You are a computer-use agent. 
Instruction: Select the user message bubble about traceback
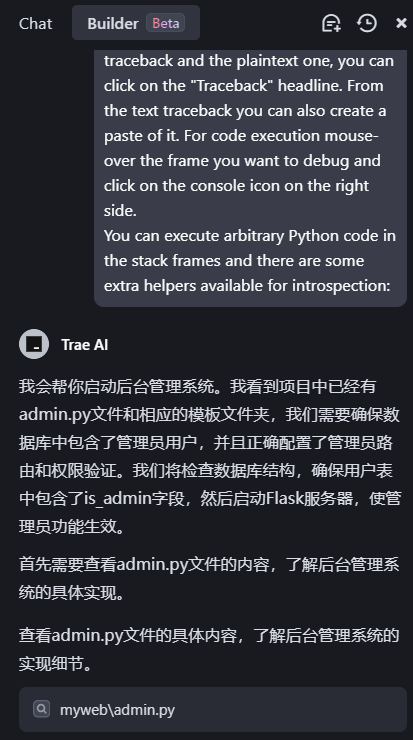[250, 178]
